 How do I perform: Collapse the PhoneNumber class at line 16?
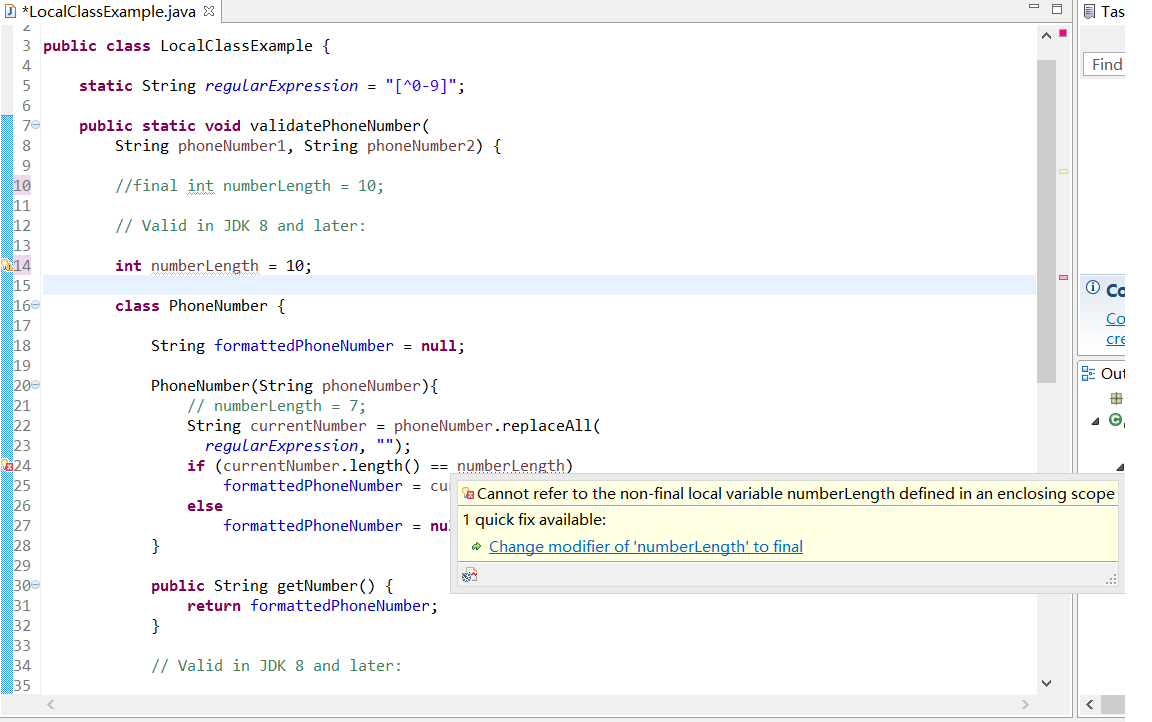point(35,305)
